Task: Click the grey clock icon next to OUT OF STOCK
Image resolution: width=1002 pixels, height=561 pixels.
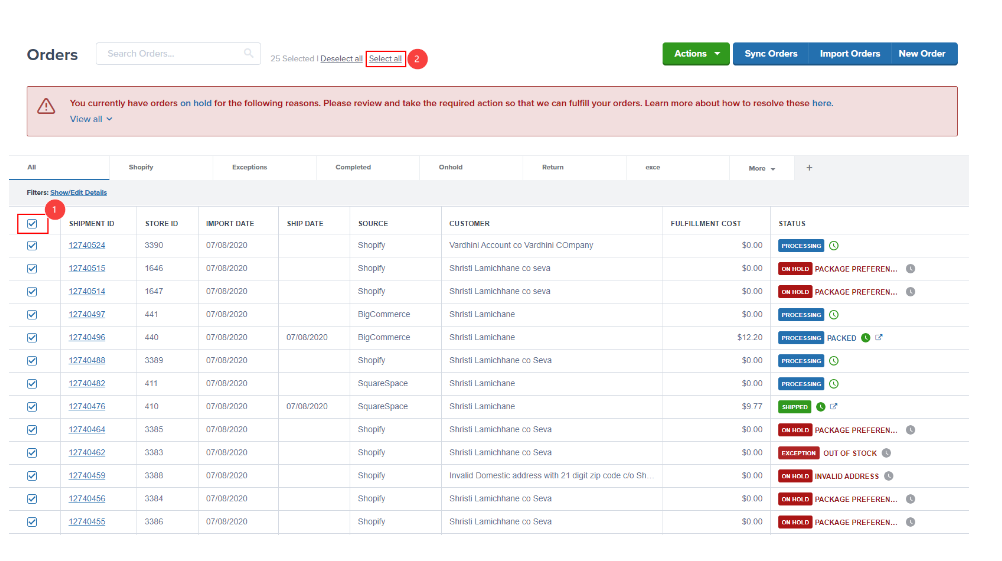Action: pos(886,453)
